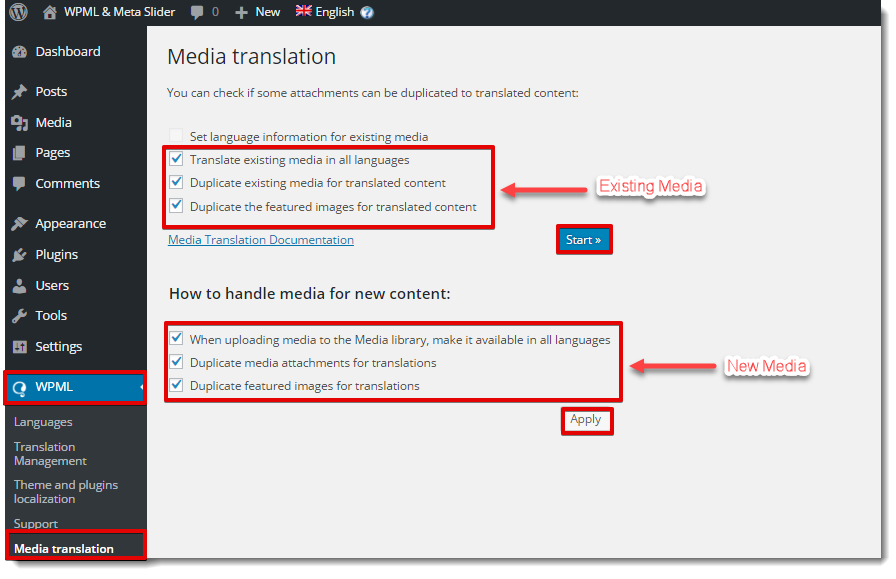
Task: Uncheck Duplicate featured images for translations
Action: tap(177, 385)
